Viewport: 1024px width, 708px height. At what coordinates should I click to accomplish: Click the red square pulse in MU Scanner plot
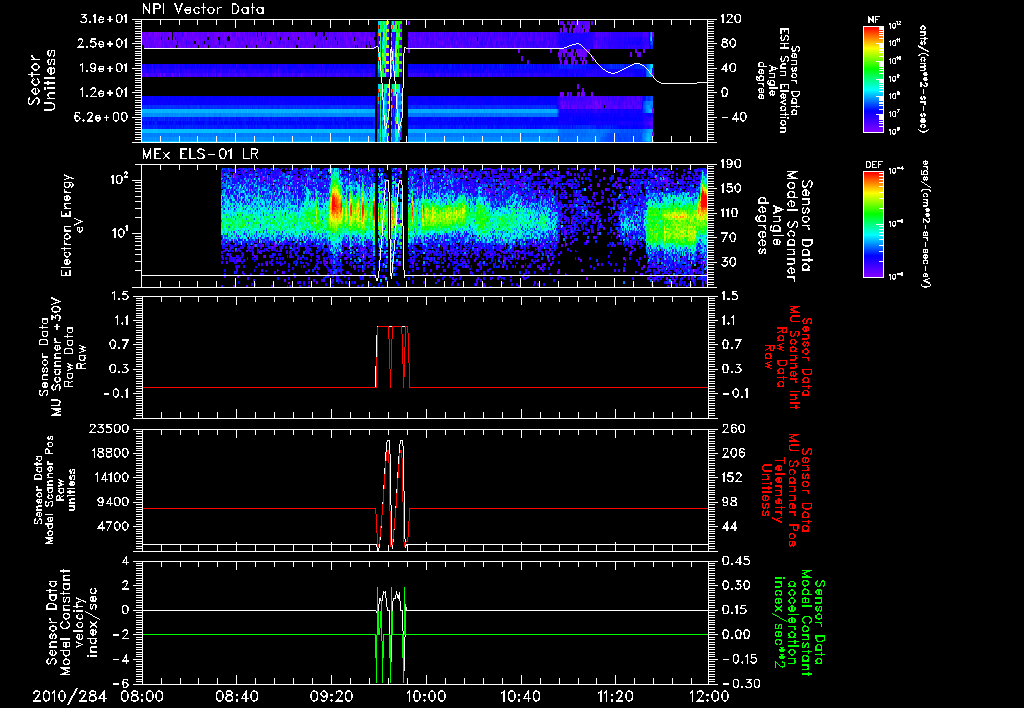tap(392, 357)
